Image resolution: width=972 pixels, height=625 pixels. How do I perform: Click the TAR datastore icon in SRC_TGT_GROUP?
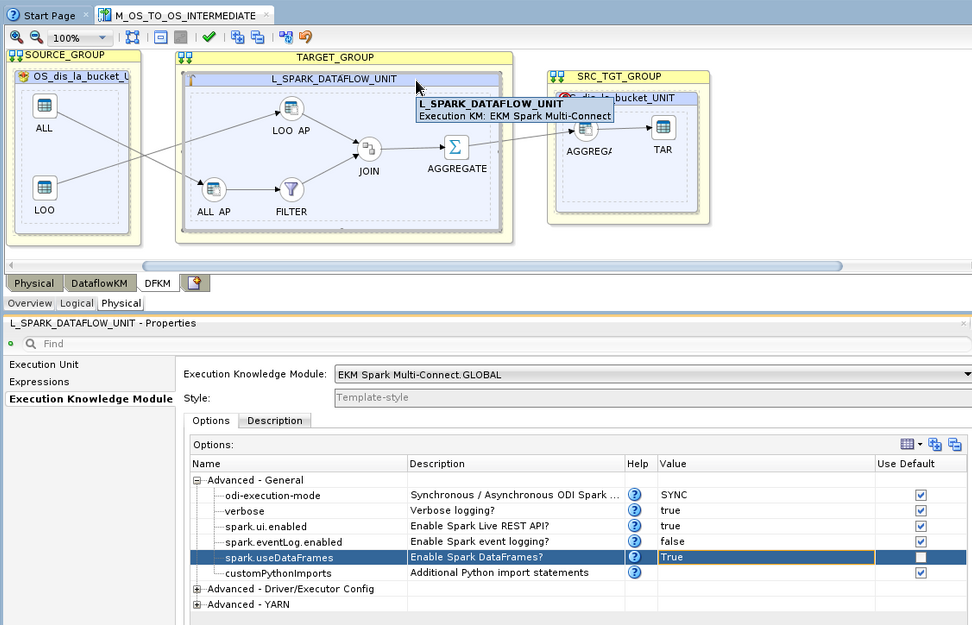click(662, 127)
